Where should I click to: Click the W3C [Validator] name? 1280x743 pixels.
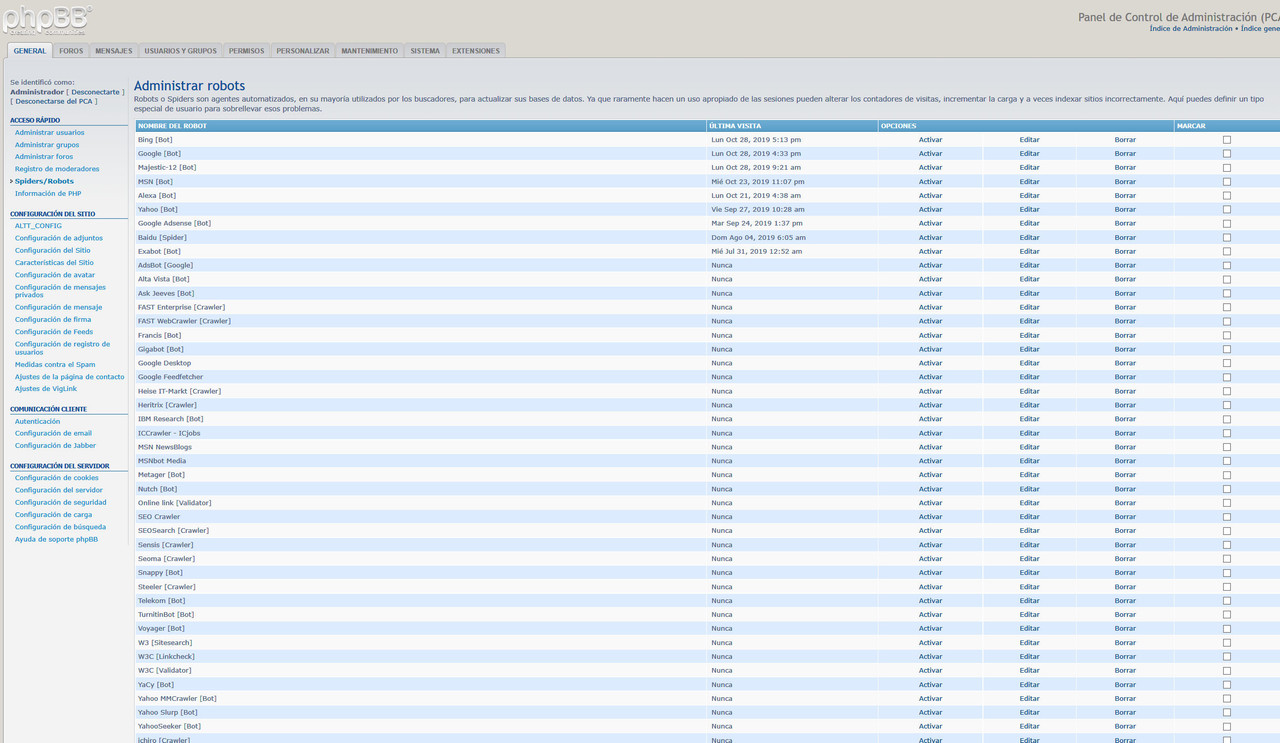point(164,671)
